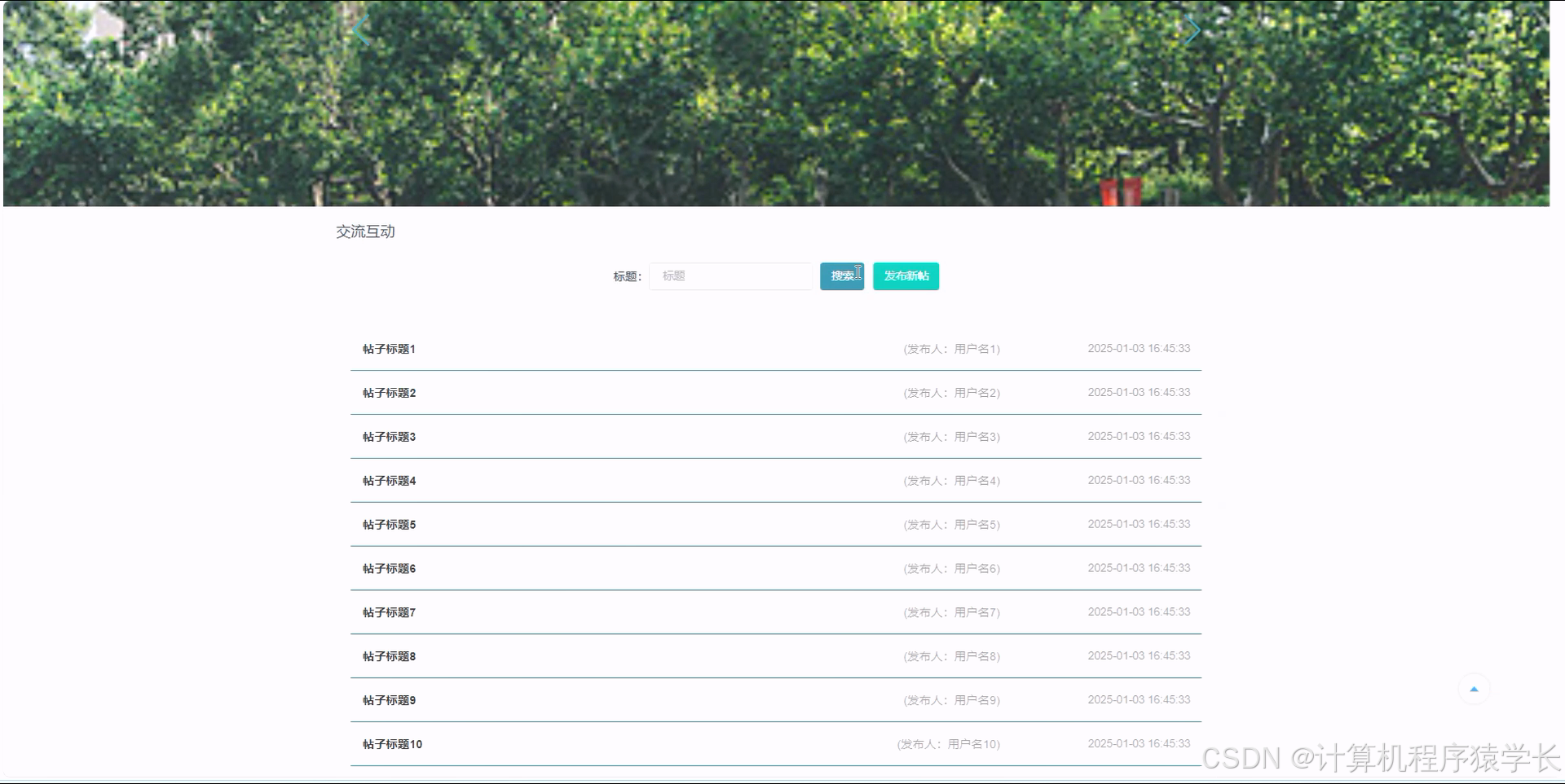Click the timestamp in the 帖子标题10 row
Image resolution: width=1565 pixels, height=784 pixels.
(x=1139, y=744)
